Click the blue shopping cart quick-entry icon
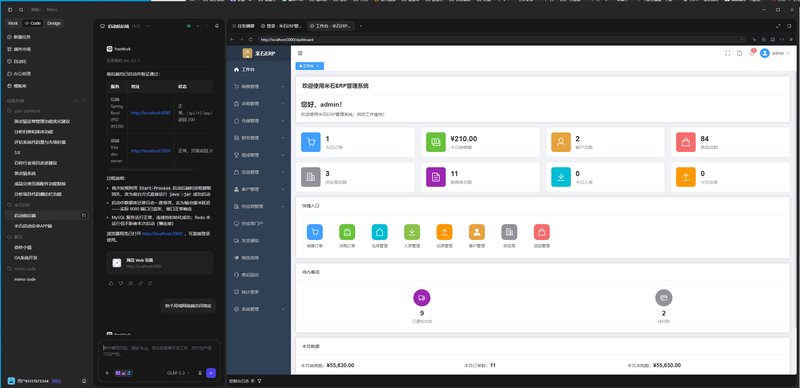800x388 pixels. click(315, 232)
